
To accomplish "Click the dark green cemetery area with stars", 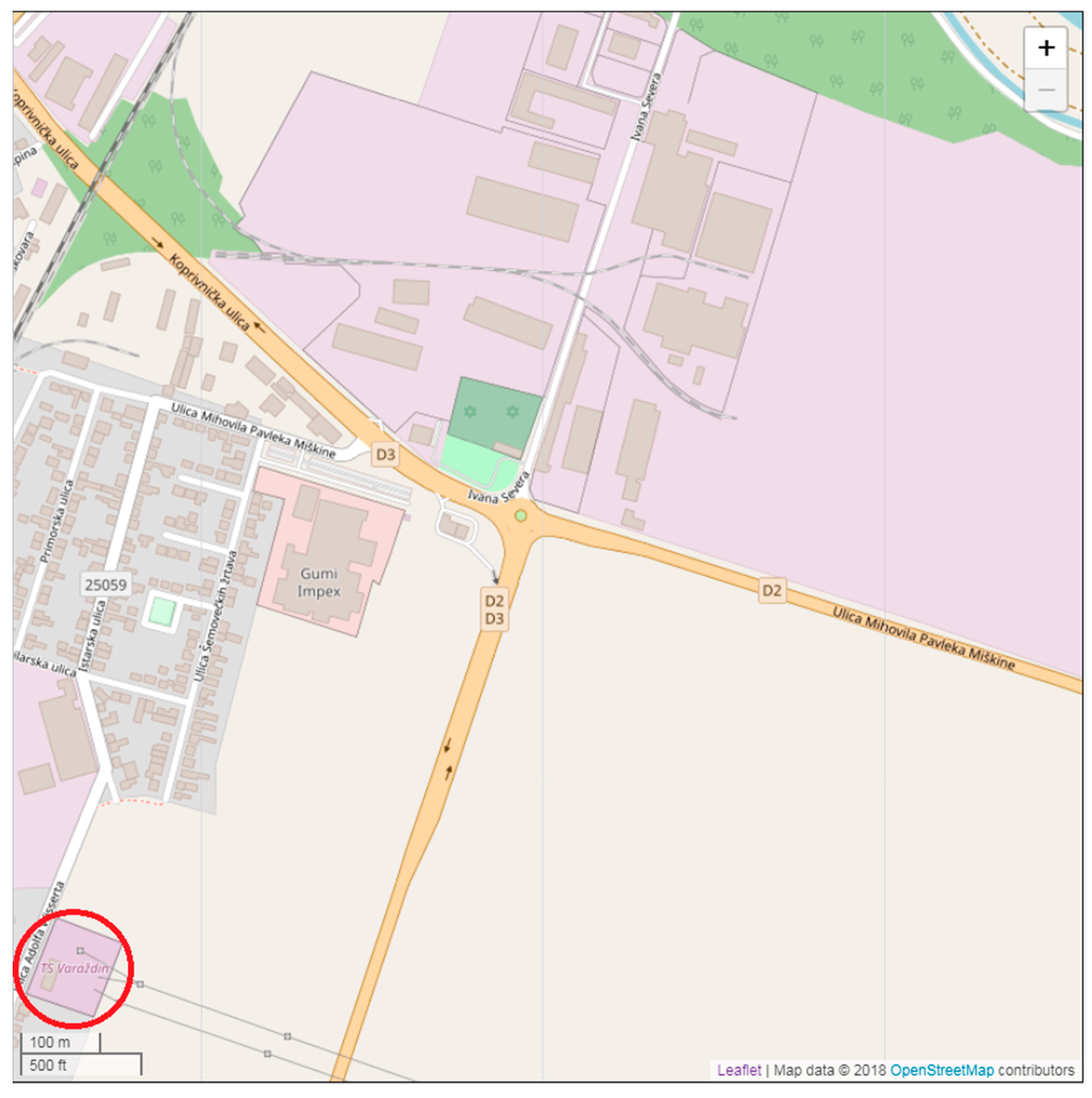I will point(495,413).
